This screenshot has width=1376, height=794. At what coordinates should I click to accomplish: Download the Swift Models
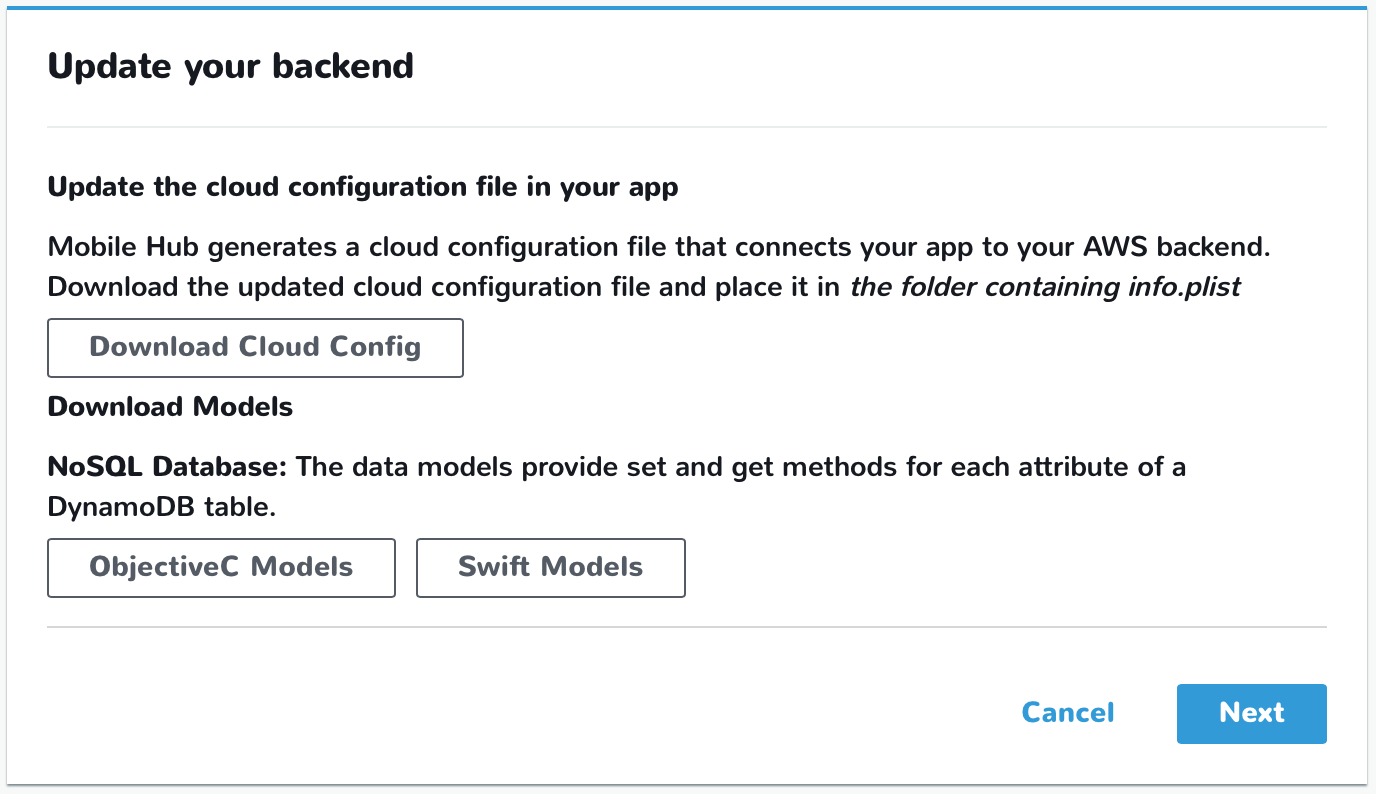pyautogui.click(x=550, y=567)
